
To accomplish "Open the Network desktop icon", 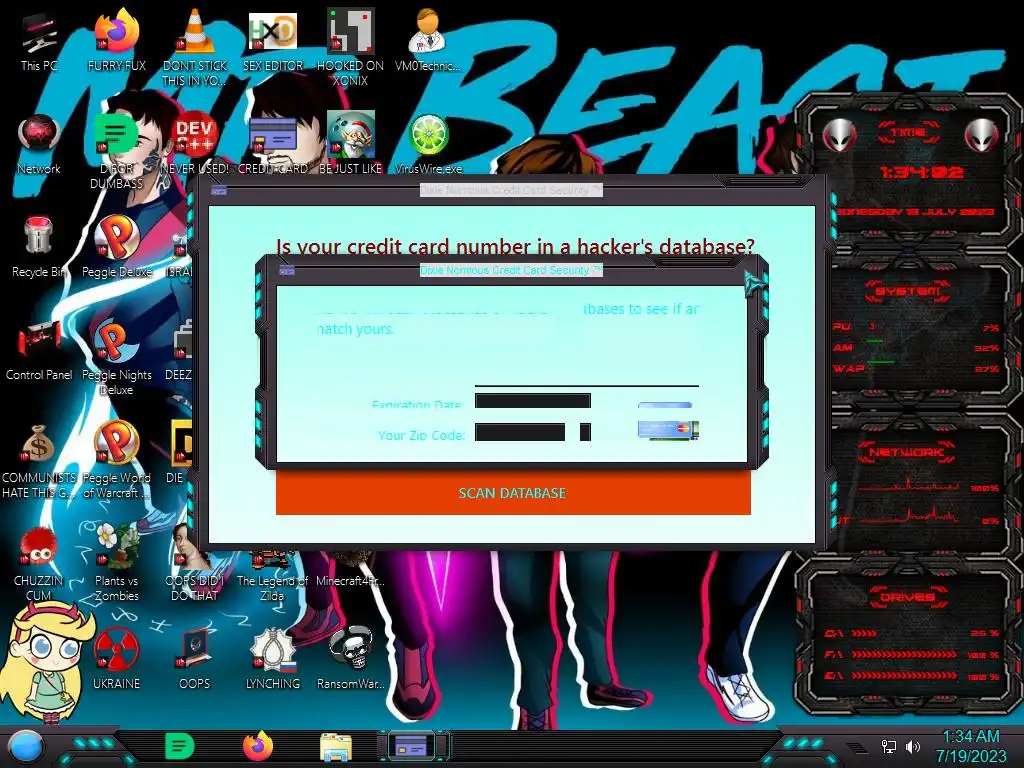I will coord(39,144).
